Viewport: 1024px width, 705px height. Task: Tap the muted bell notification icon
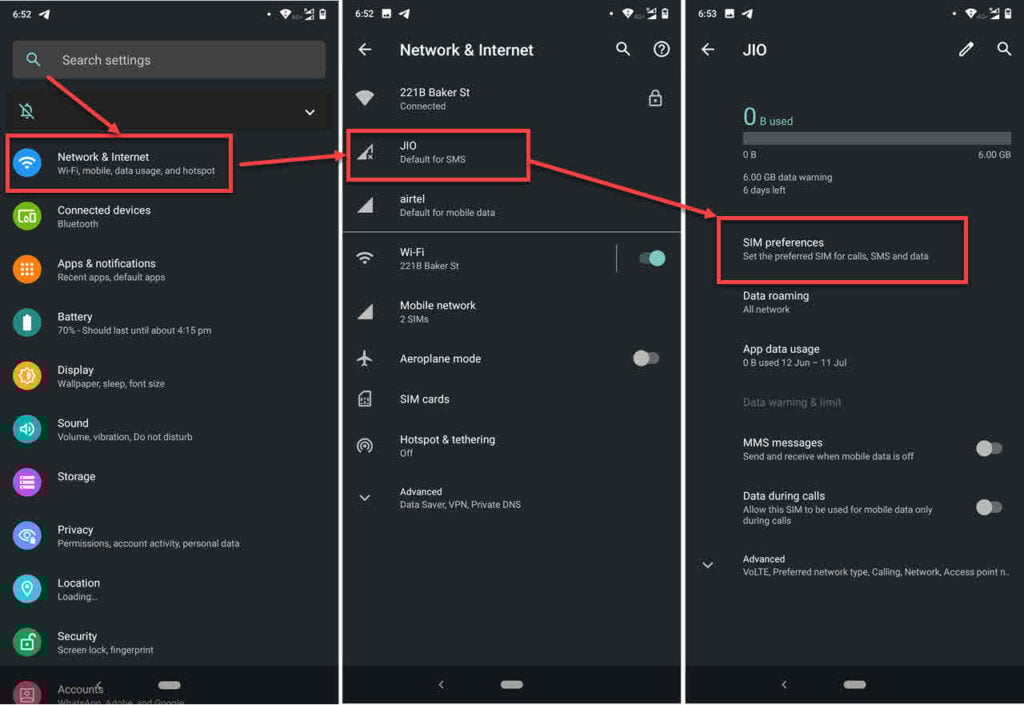[27, 111]
